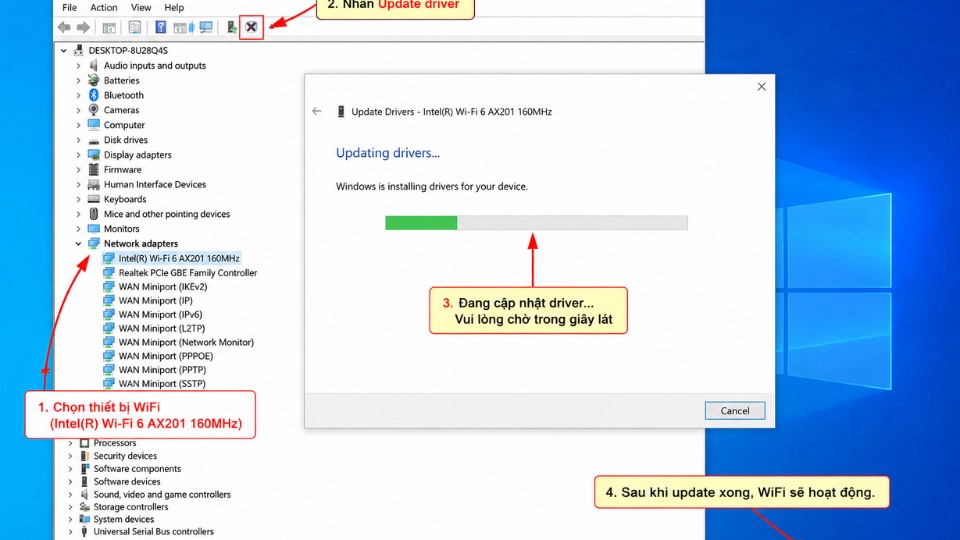The height and width of the screenshot is (540, 960).
Task: Select the Batteries category icon
Action: point(94,80)
